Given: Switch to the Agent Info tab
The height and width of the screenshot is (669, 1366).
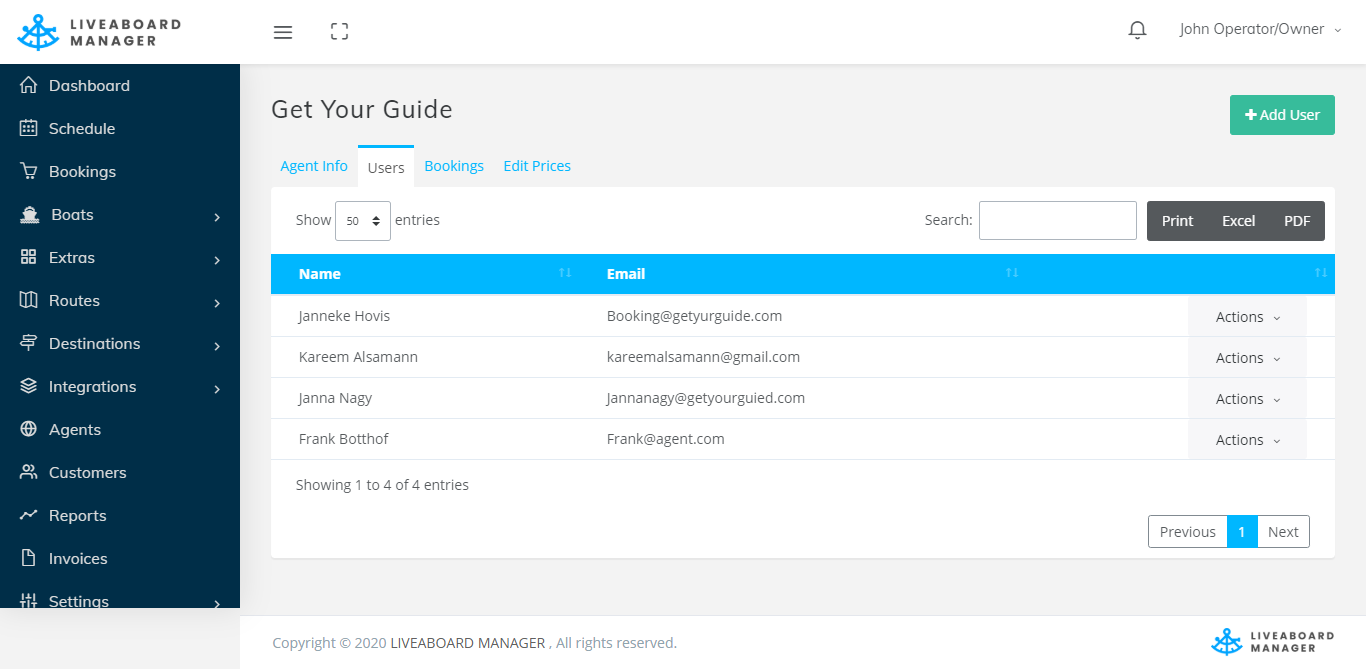Looking at the screenshot, I should [314, 166].
